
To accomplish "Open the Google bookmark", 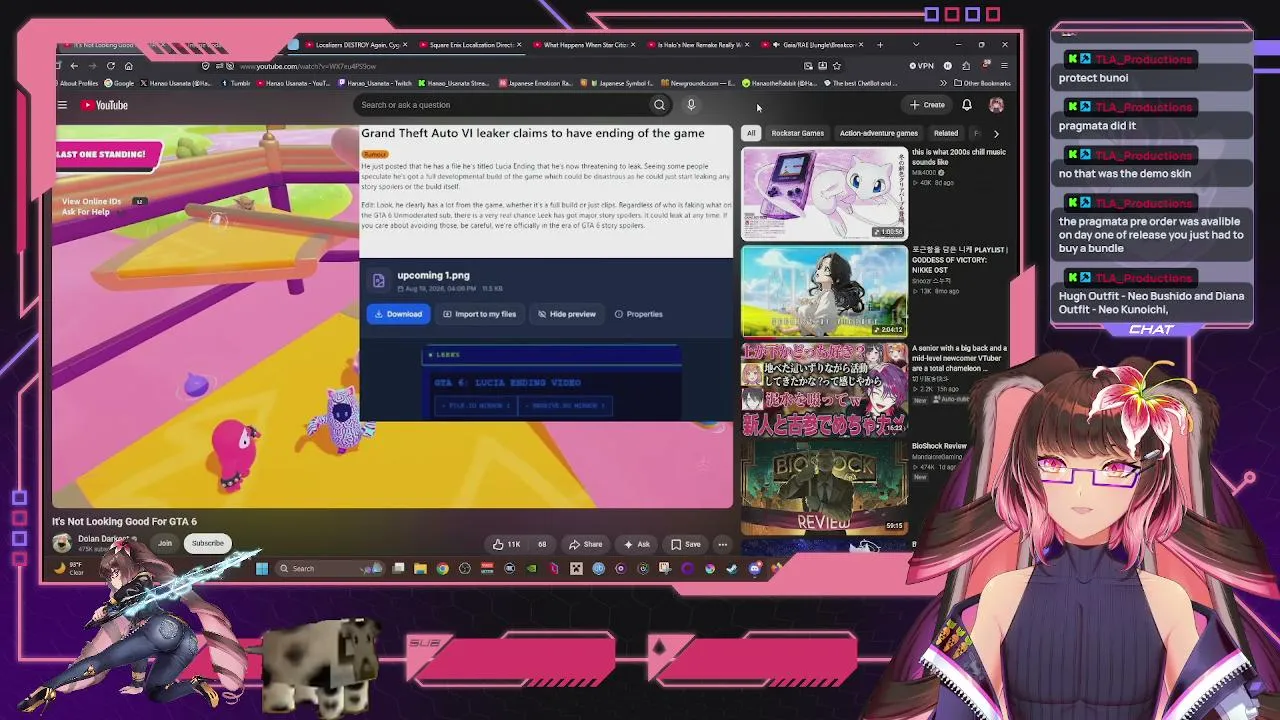I will pos(119,83).
